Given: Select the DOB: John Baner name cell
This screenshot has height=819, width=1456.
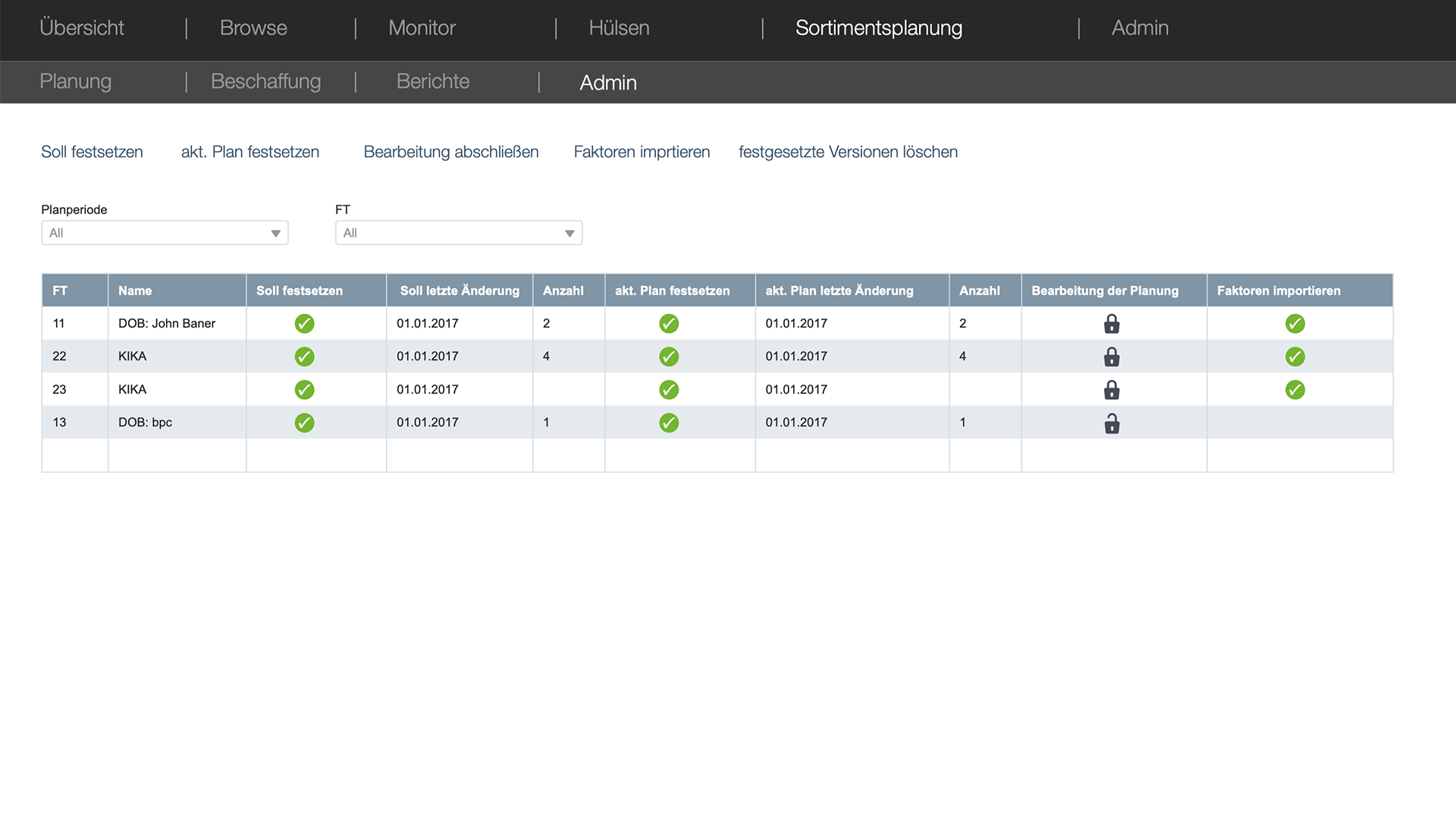Looking at the screenshot, I should [x=167, y=324].
